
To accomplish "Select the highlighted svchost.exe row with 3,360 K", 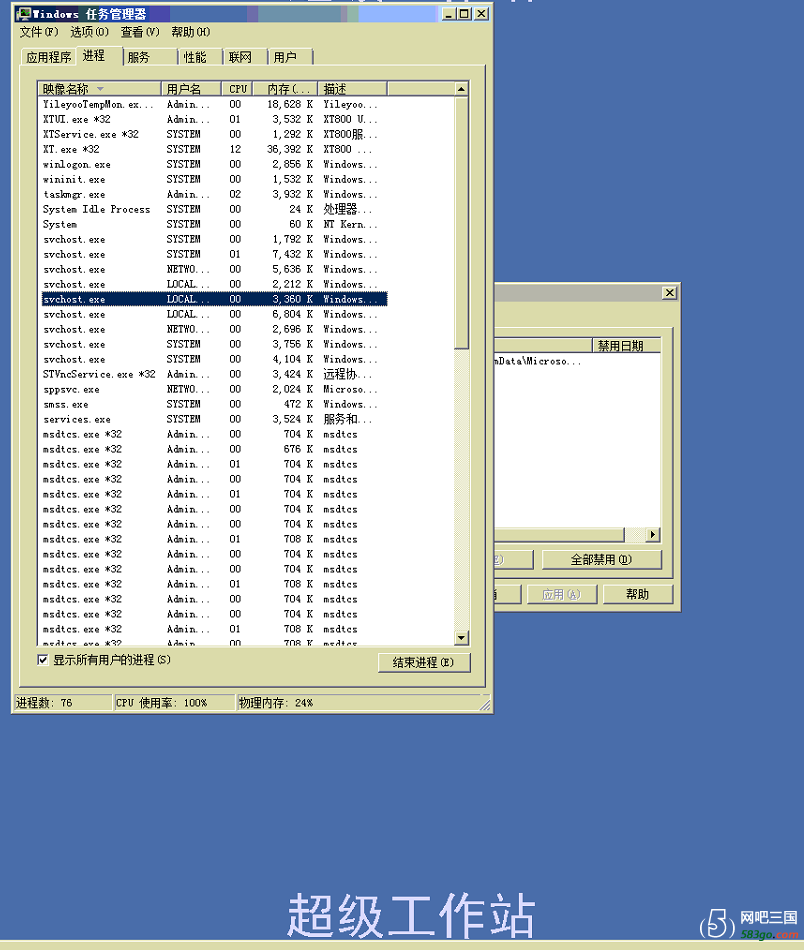I will pos(214,299).
